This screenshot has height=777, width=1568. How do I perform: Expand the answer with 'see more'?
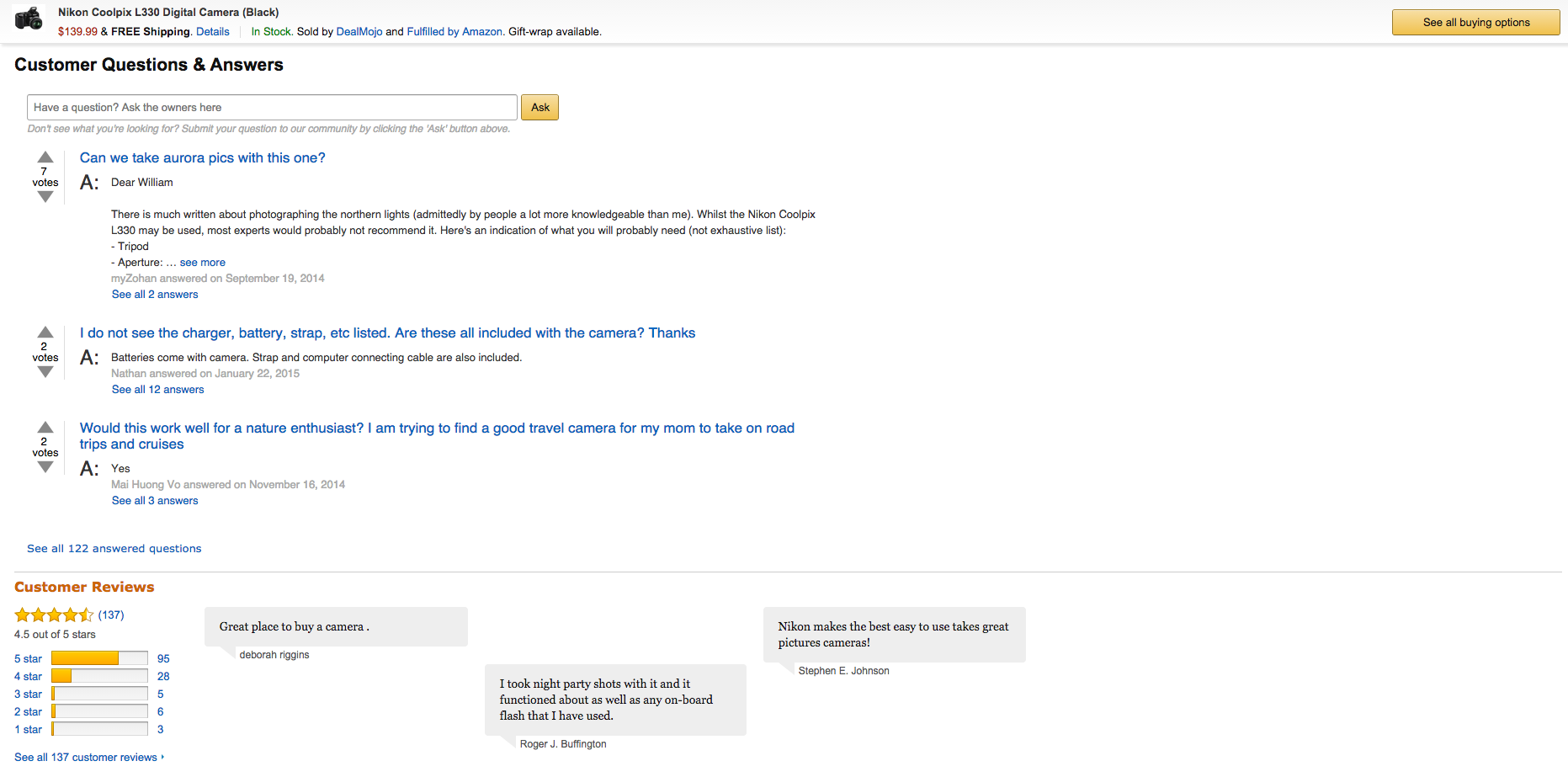pos(202,263)
